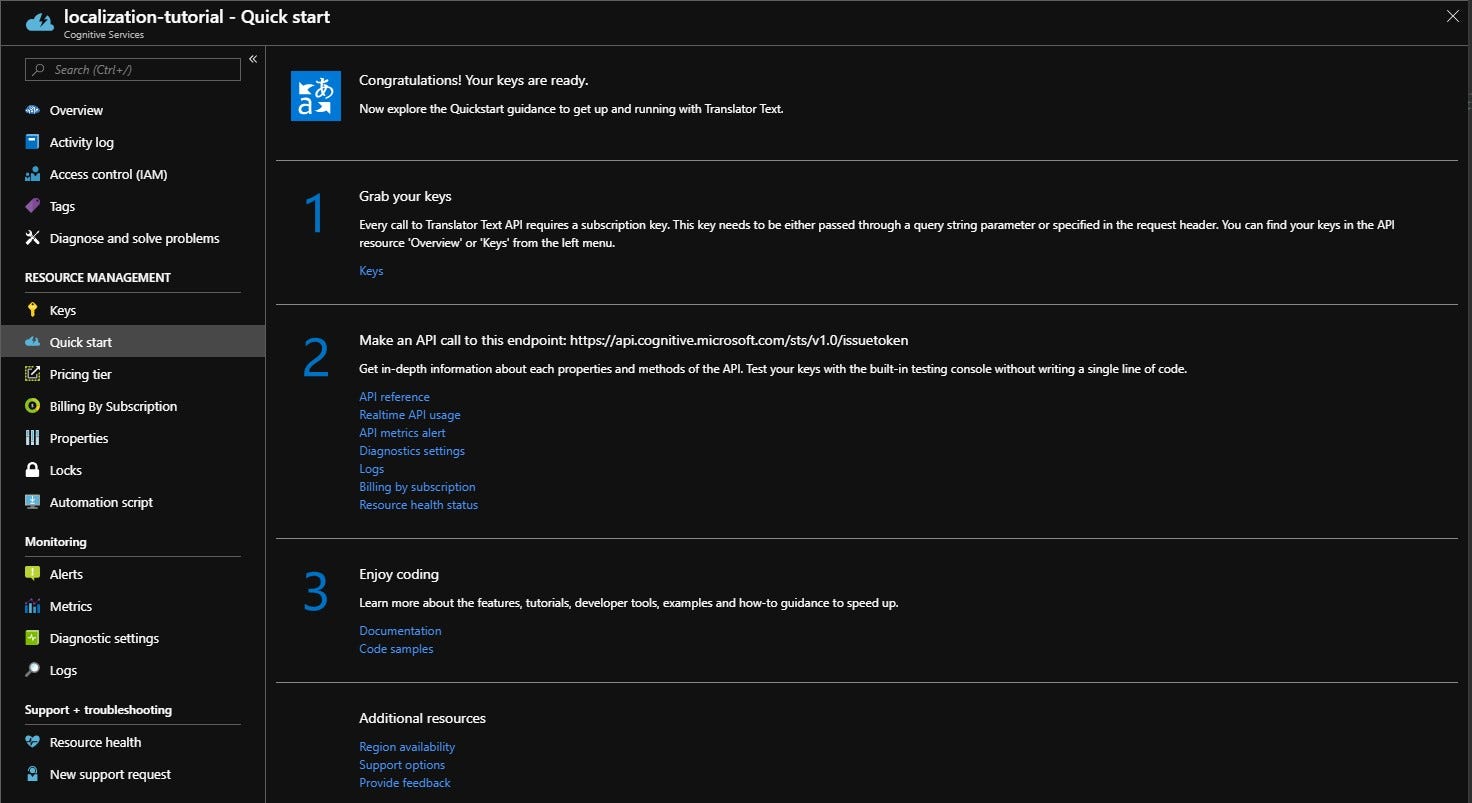Click the Translator Text logo tile
This screenshot has height=803, width=1472.
[316, 96]
